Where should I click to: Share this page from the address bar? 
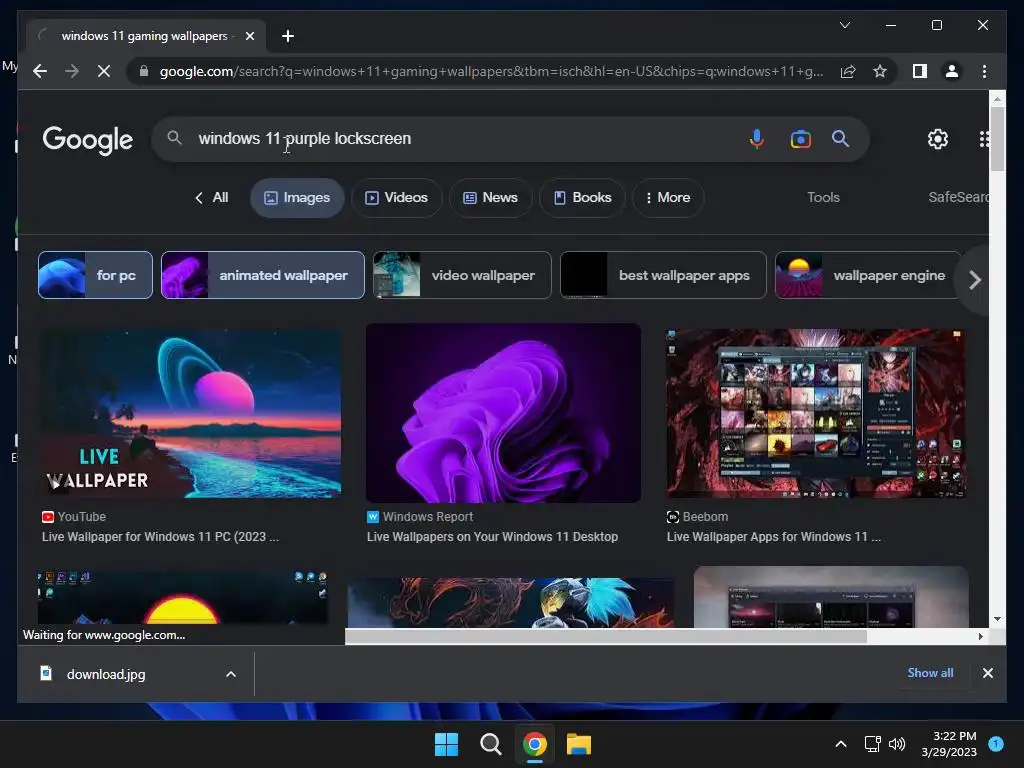[848, 71]
